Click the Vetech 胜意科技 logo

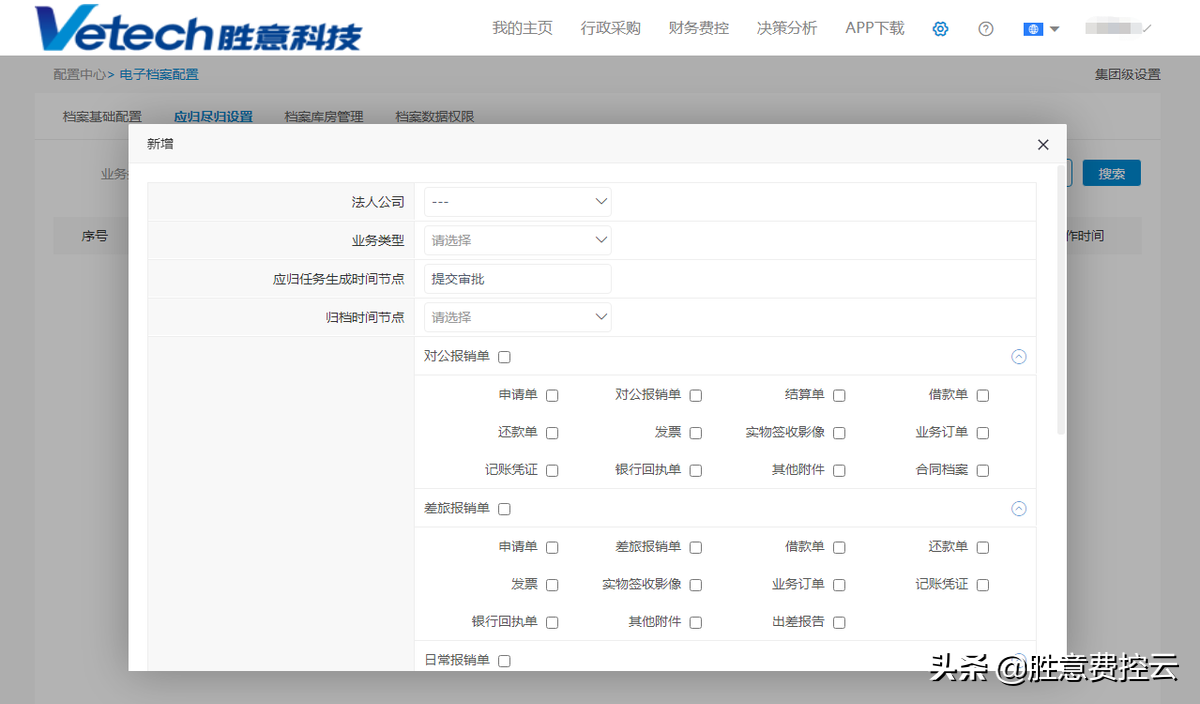coord(198,28)
